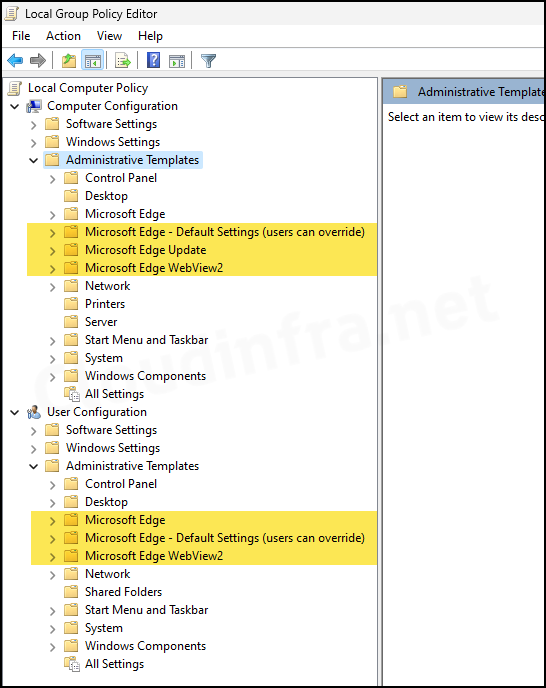This screenshot has height=688, width=546.
Task: Select the Server tree item
Action: (101, 322)
